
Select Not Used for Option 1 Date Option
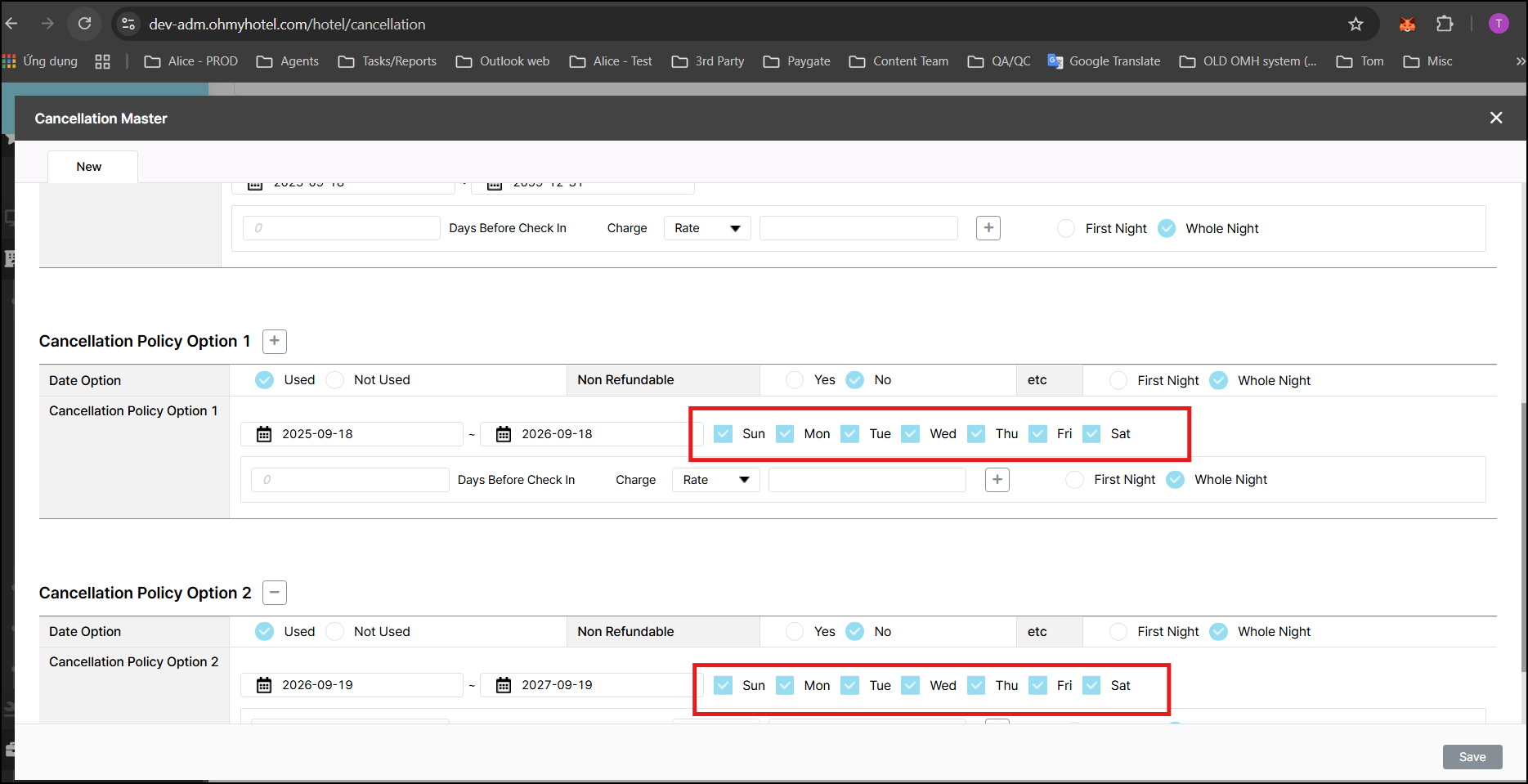[335, 380]
